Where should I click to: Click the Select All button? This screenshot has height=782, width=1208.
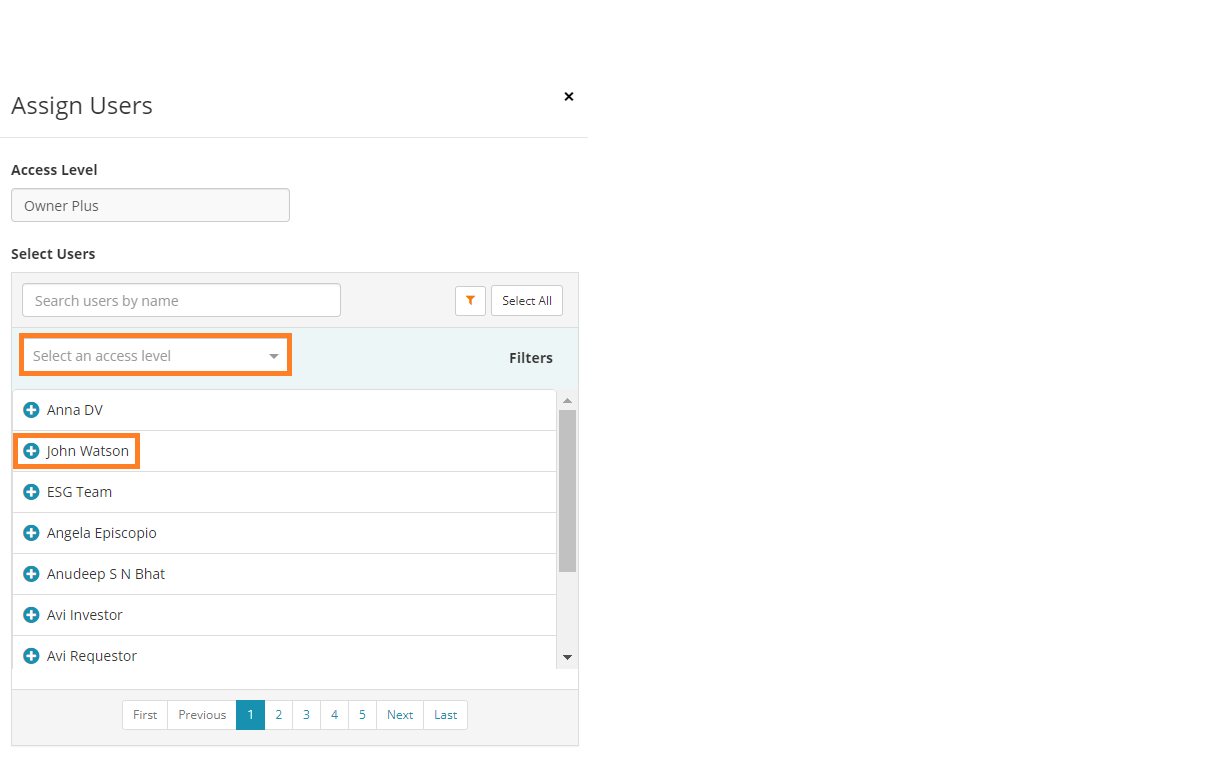(x=527, y=300)
